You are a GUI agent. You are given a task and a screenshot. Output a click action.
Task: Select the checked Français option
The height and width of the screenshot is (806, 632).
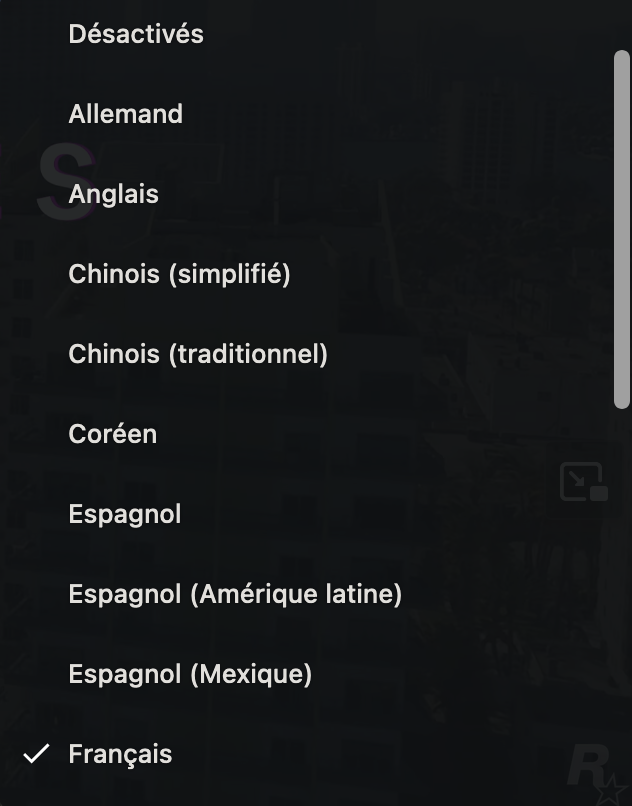click(x=120, y=754)
